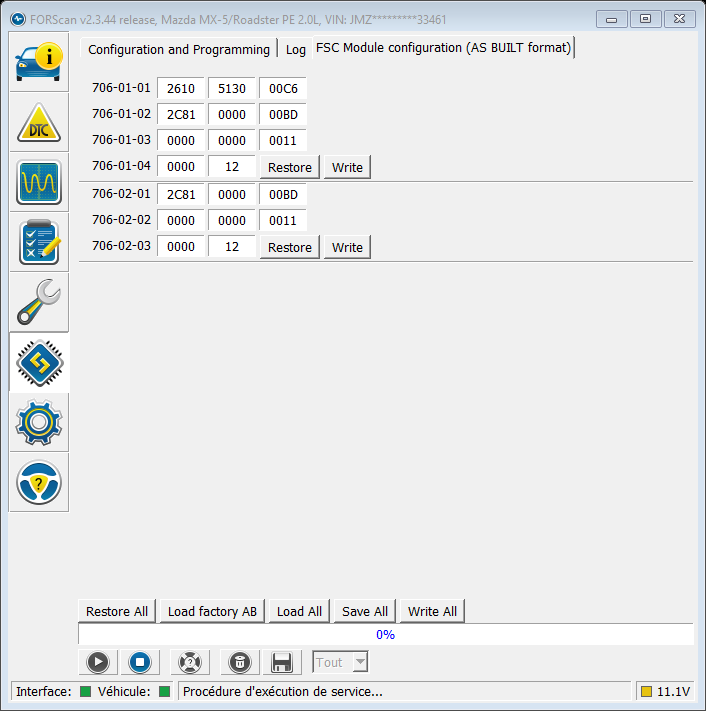Click the 706-01-01 row label

pos(121,88)
